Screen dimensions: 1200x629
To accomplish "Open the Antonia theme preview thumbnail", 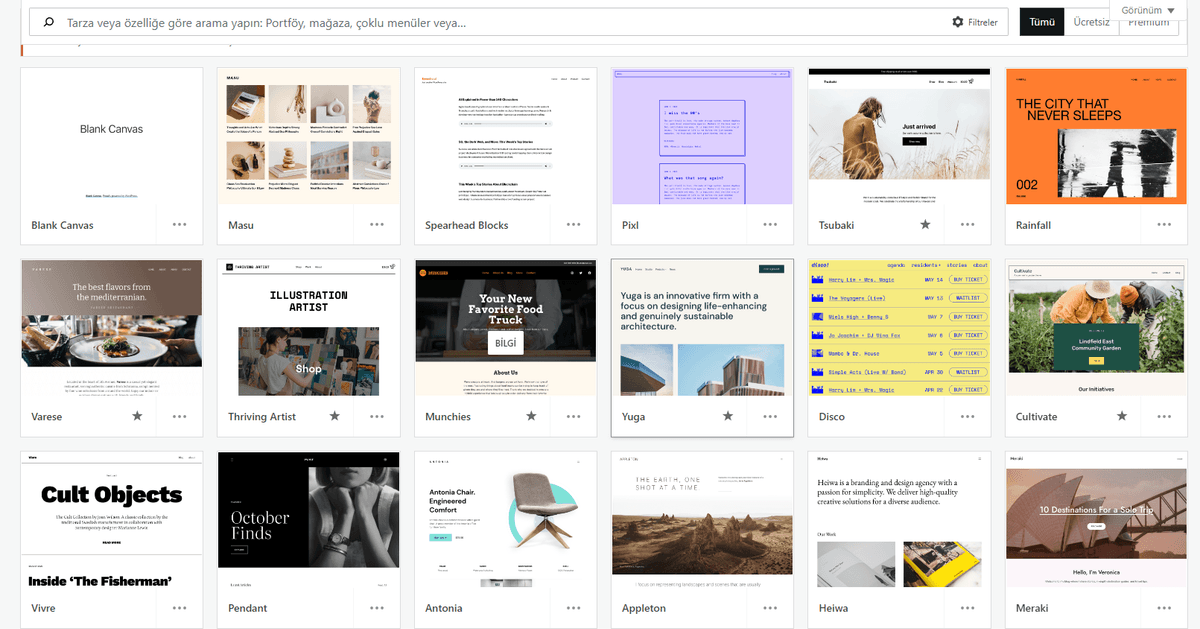I will tap(505, 519).
